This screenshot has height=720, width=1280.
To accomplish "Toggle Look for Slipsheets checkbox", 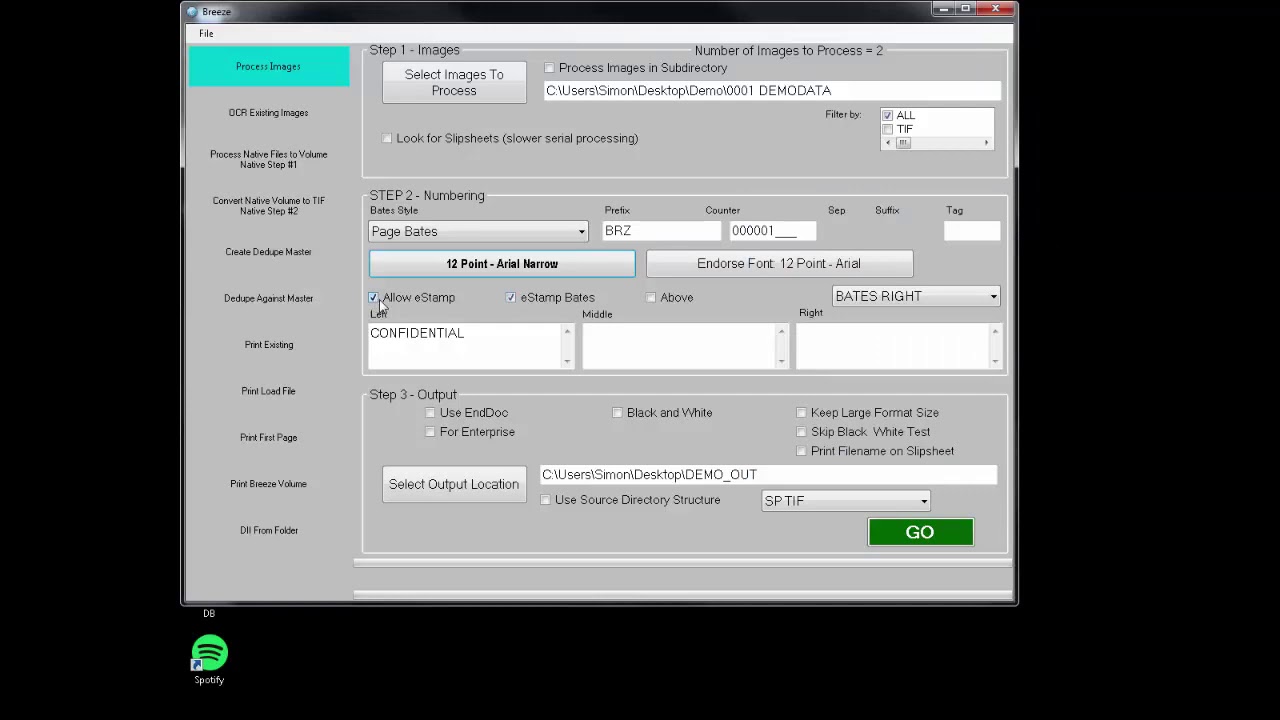I will [387, 138].
